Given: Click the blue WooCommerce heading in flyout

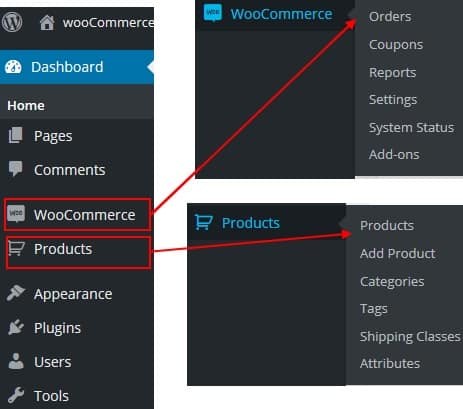Looking at the screenshot, I should tap(281, 14).
